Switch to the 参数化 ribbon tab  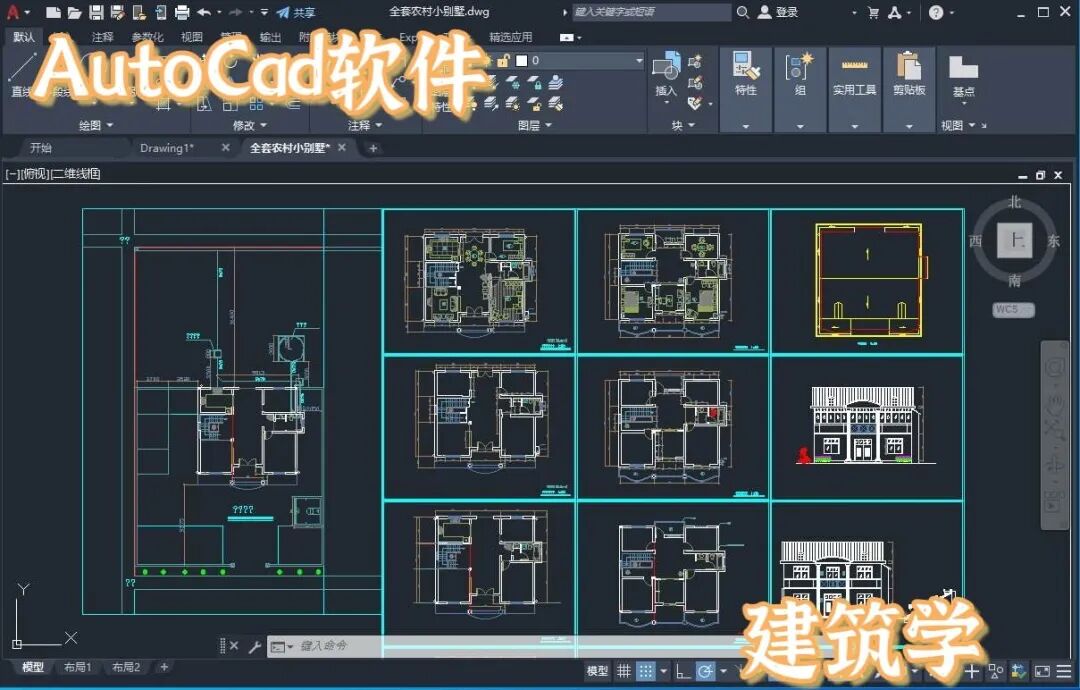tap(147, 37)
